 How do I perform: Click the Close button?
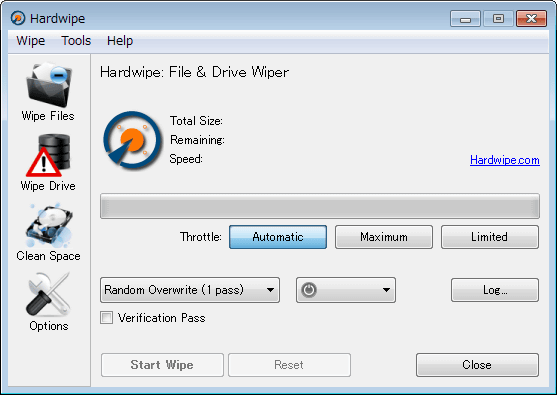(477, 365)
